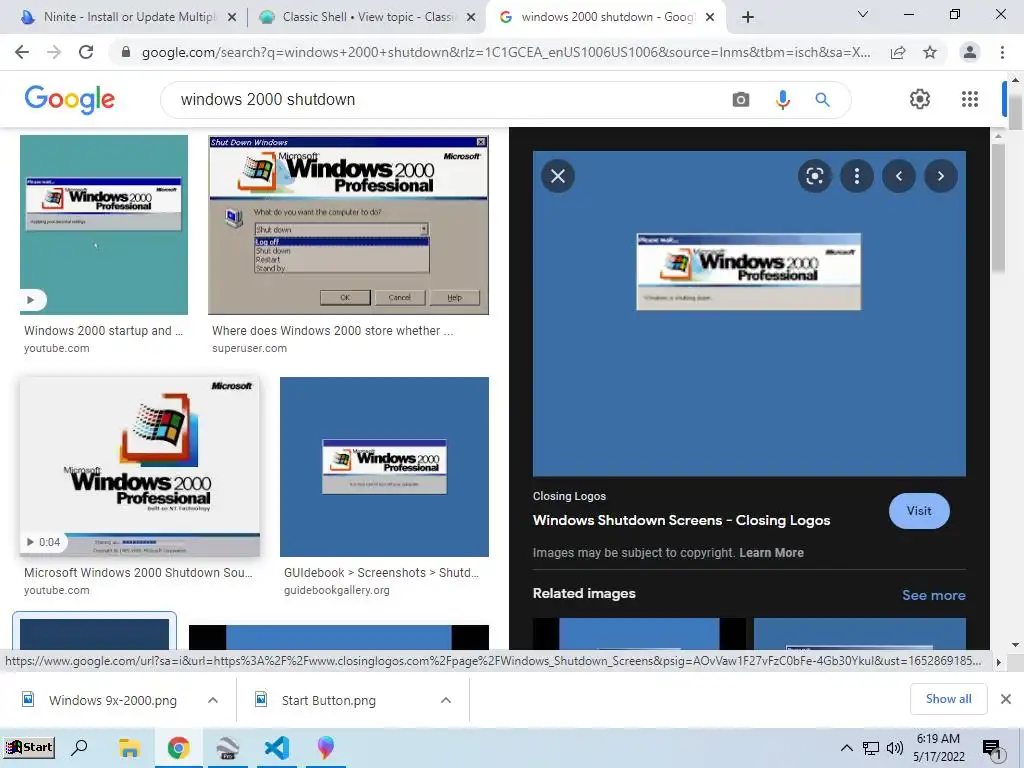
Task: Start voice search with microphone
Action: [x=782, y=99]
